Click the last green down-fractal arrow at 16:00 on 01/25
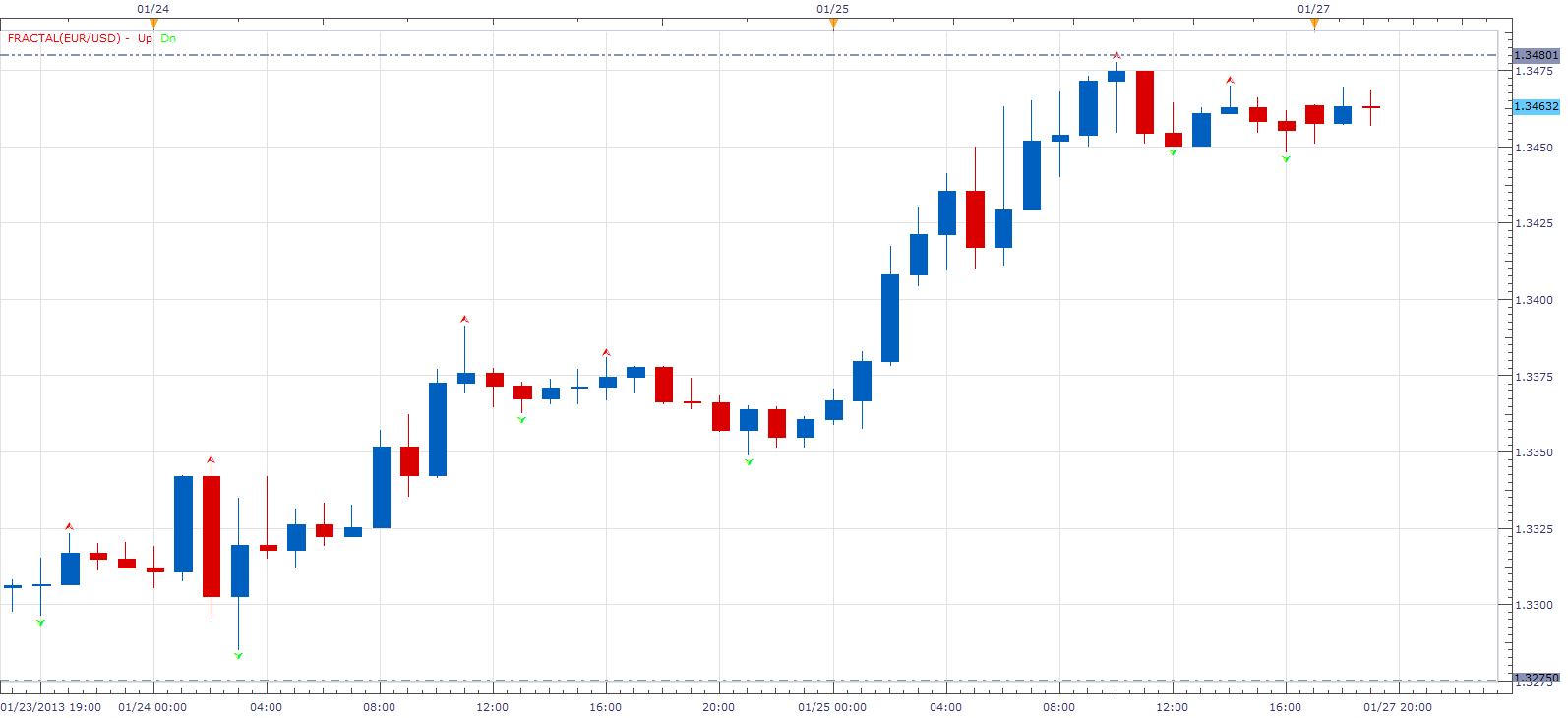 [1286, 159]
